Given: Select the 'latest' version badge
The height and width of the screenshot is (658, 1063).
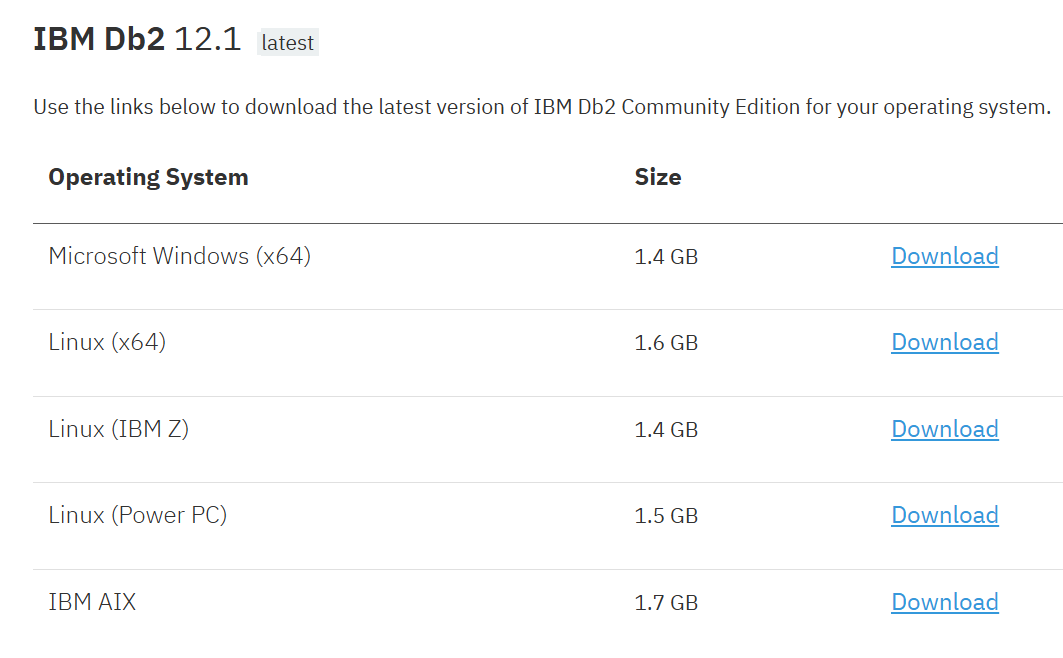Looking at the screenshot, I should pos(287,43).
